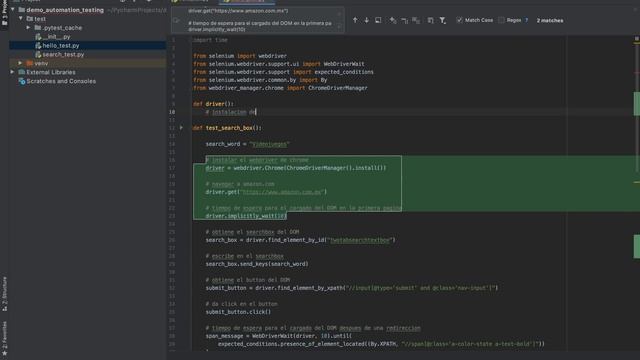Add selection for next occurrence icon

click(x=393, y=20)
